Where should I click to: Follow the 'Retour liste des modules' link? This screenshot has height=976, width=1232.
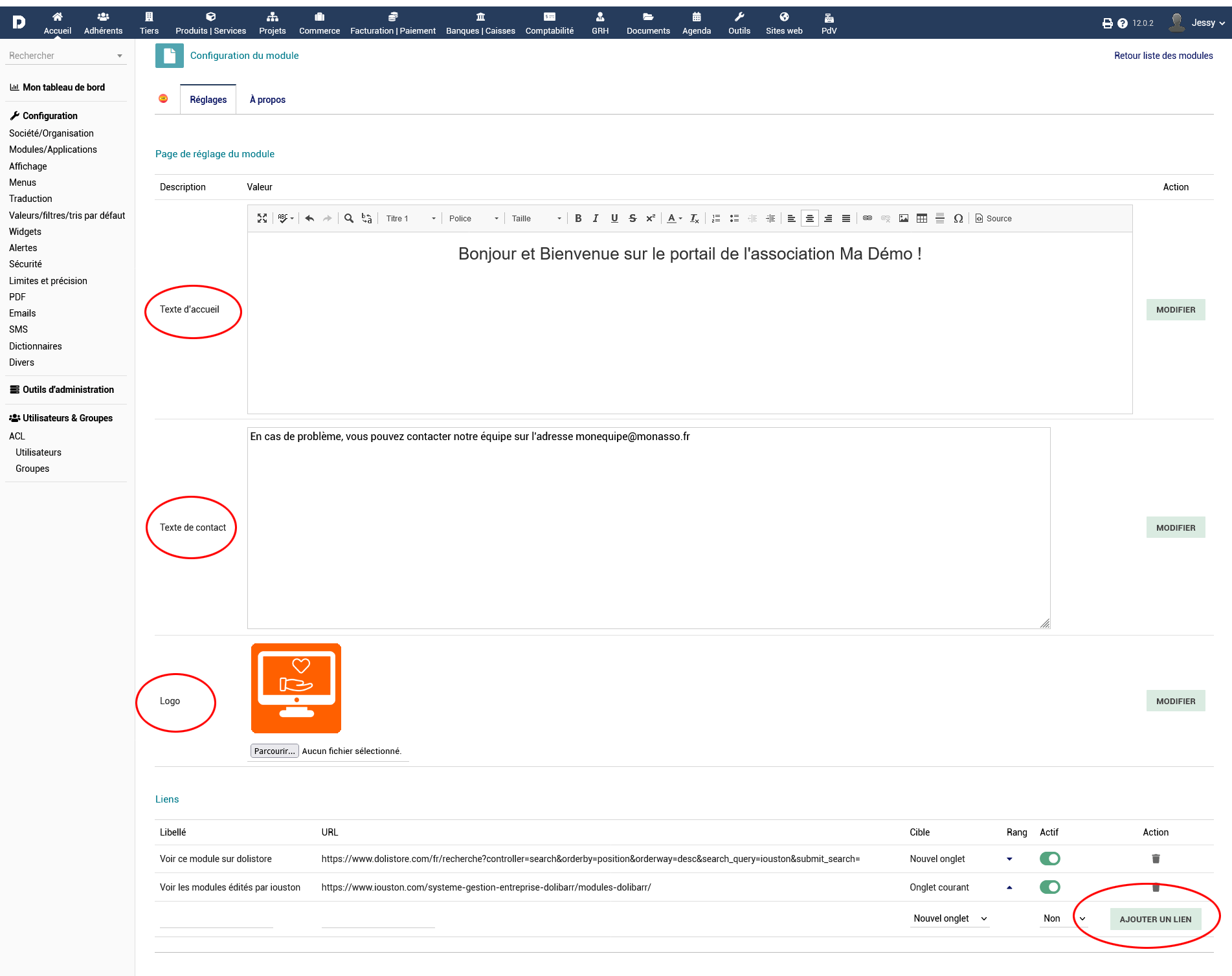1163,56
